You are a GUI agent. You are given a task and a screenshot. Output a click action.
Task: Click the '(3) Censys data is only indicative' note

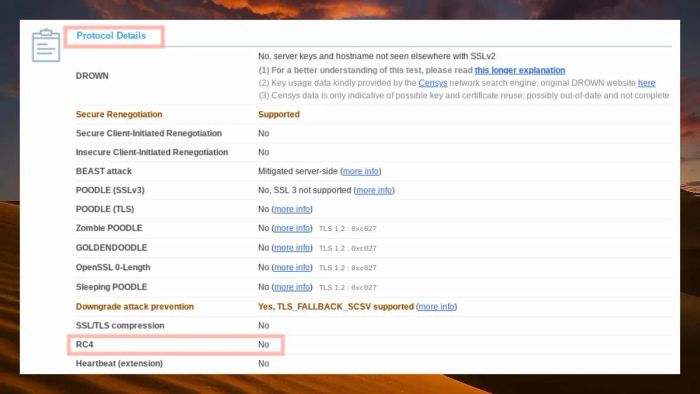tap(464, 95)
